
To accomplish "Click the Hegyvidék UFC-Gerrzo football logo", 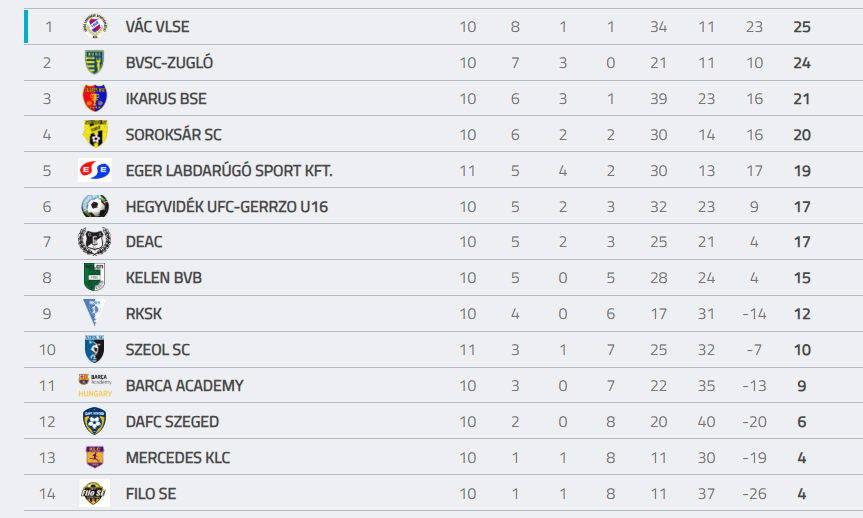I will point(94,207).
